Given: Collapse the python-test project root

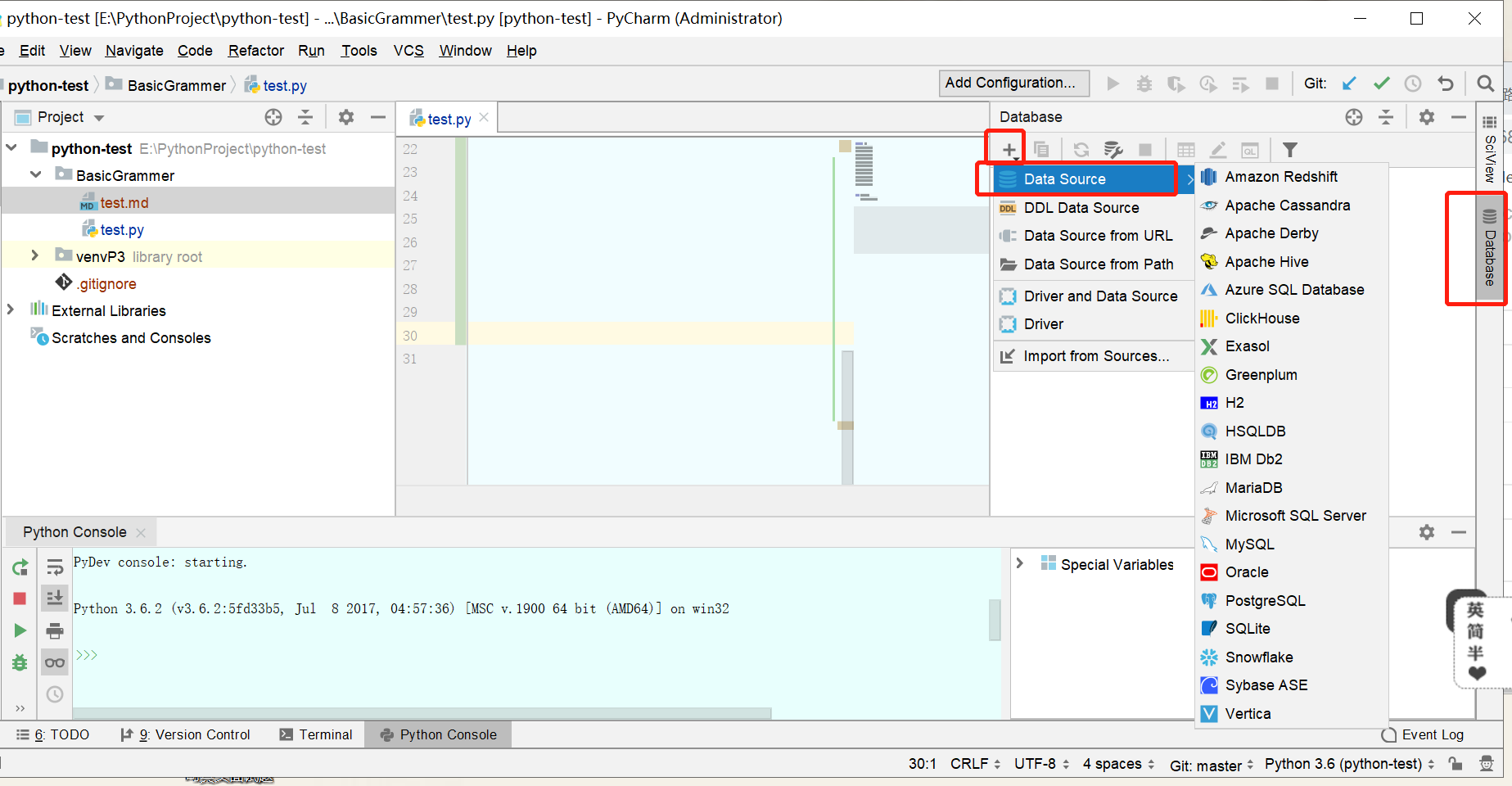Looking at the screenshot, I should tap(11, 148).
